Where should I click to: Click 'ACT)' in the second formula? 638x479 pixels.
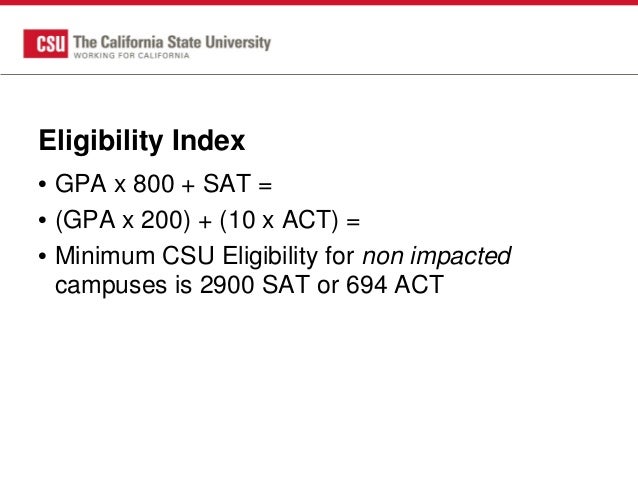click(310, 220)
